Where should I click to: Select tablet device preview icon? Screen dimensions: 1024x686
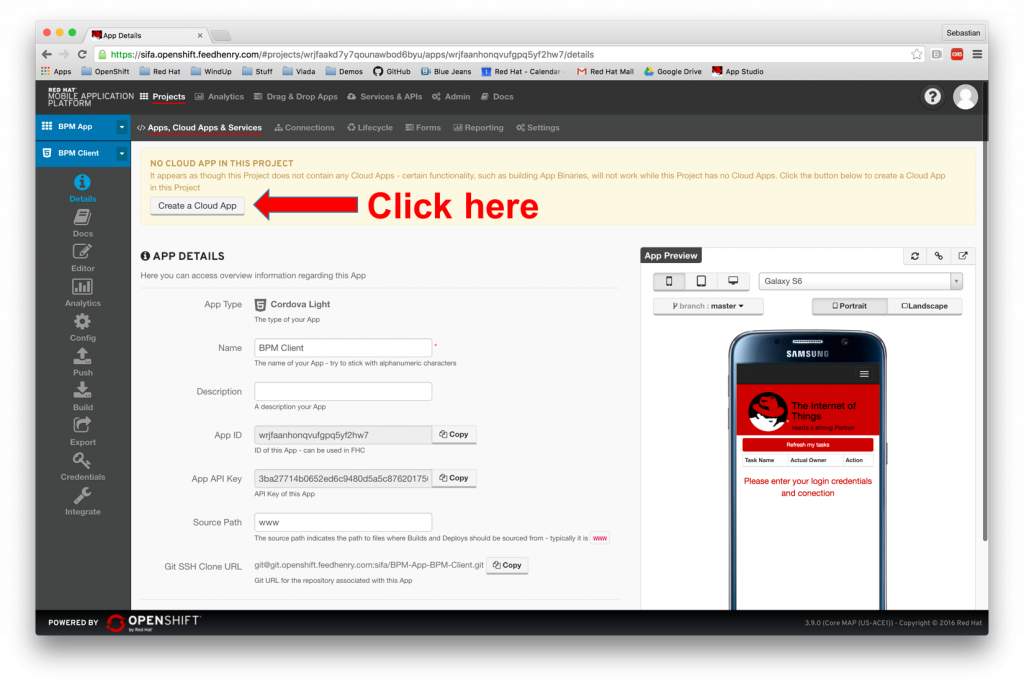pos(701,281)
